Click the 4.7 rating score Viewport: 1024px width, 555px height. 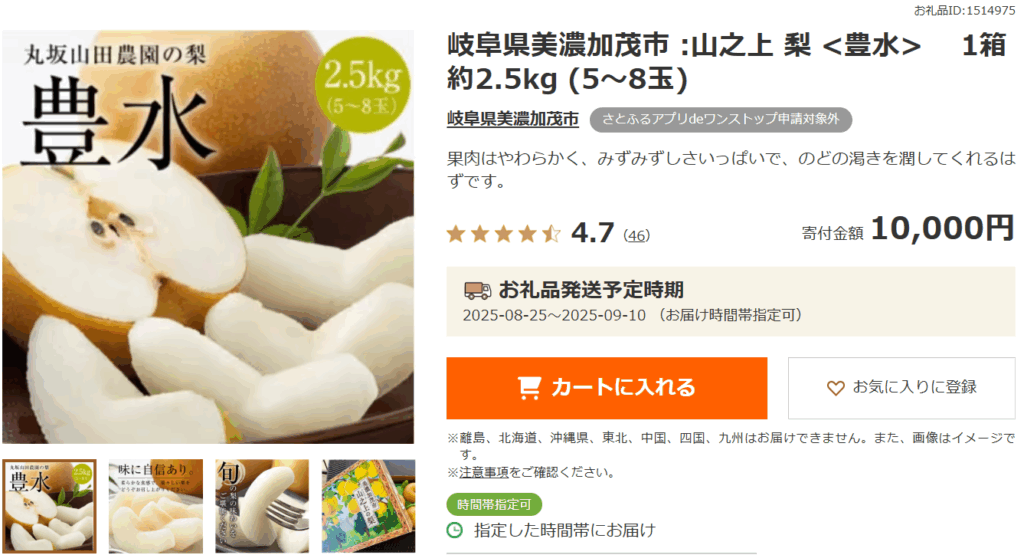tap(593, 233)
